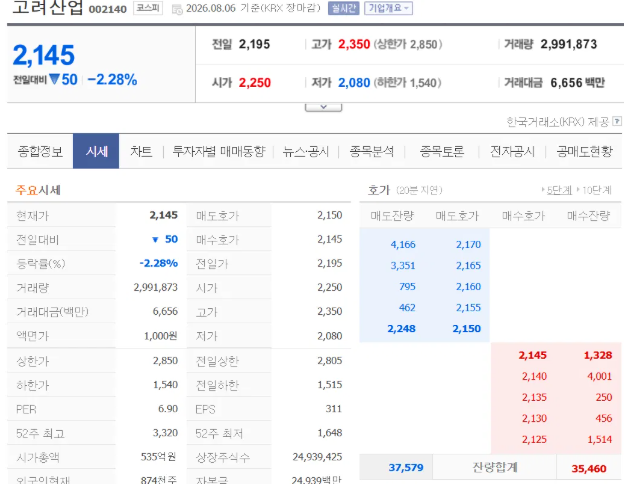The width and height of the screenshot is (624, 484).
Task: Click the 액면가 value 1,000원
Action: pyautogui.click(x=161, y=336)
